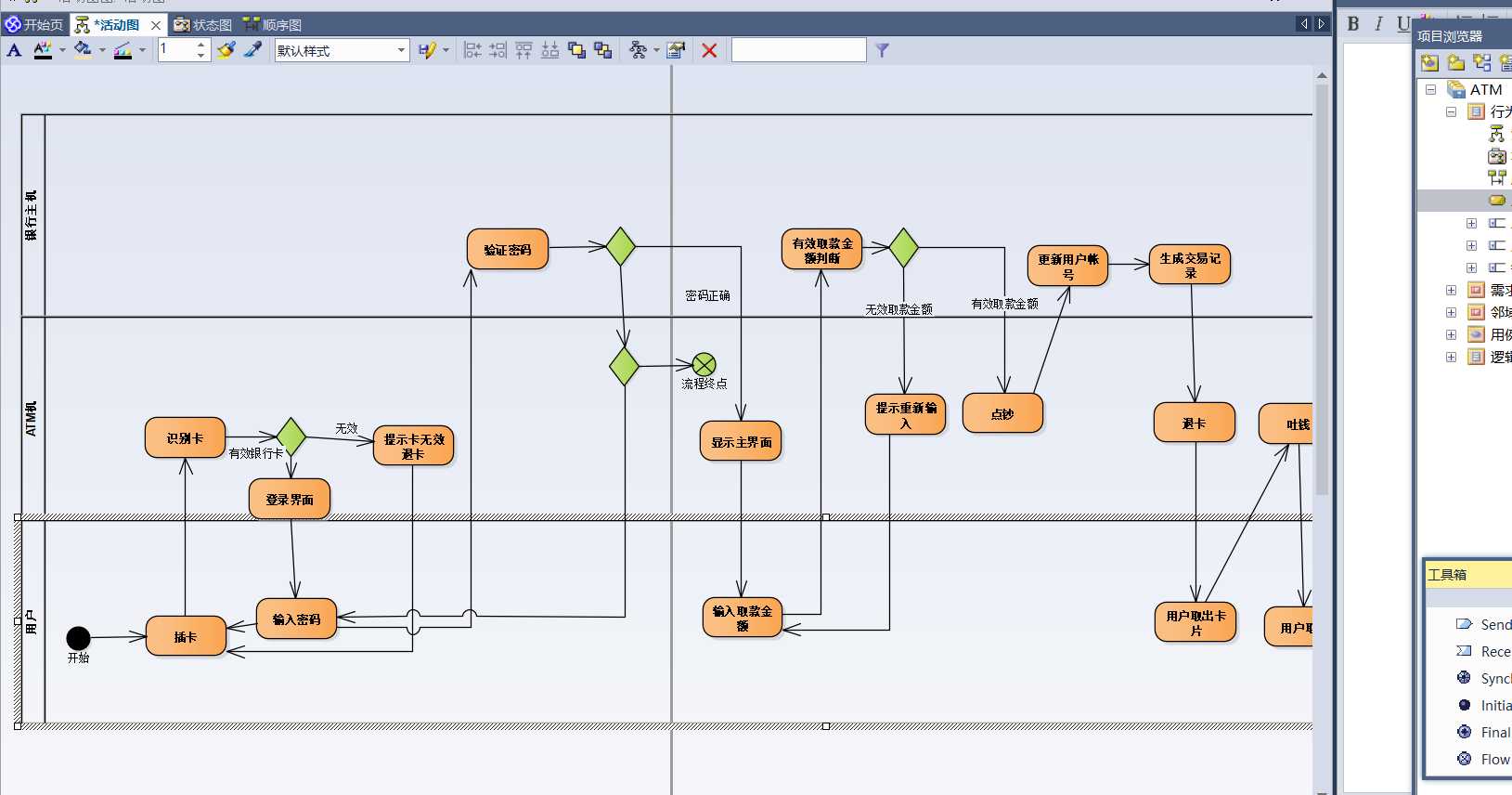Select the 点钞 activity node
This screenshot has width=1512, height=795.
[1002, 413]
